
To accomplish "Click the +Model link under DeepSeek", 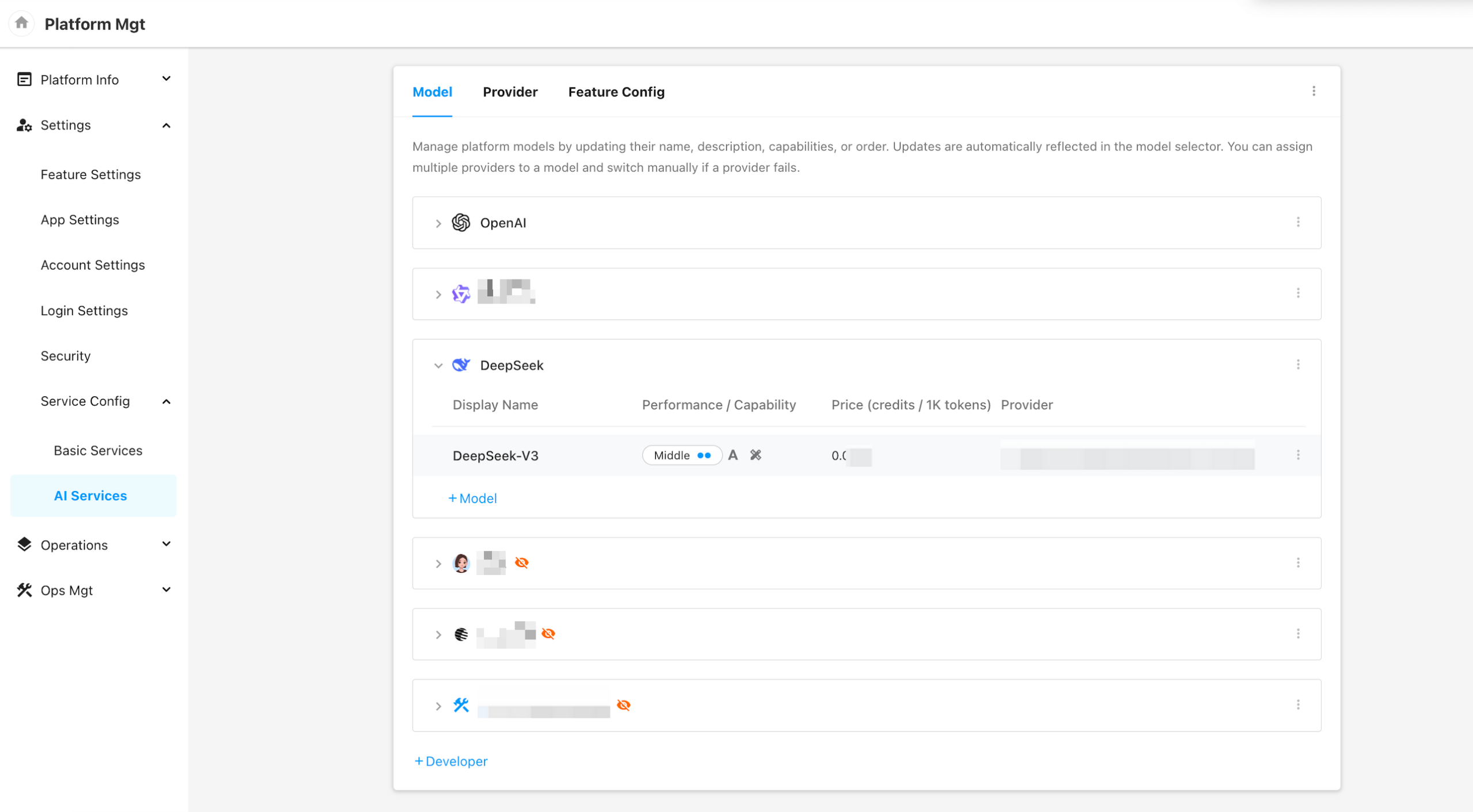I will (472, 499).
